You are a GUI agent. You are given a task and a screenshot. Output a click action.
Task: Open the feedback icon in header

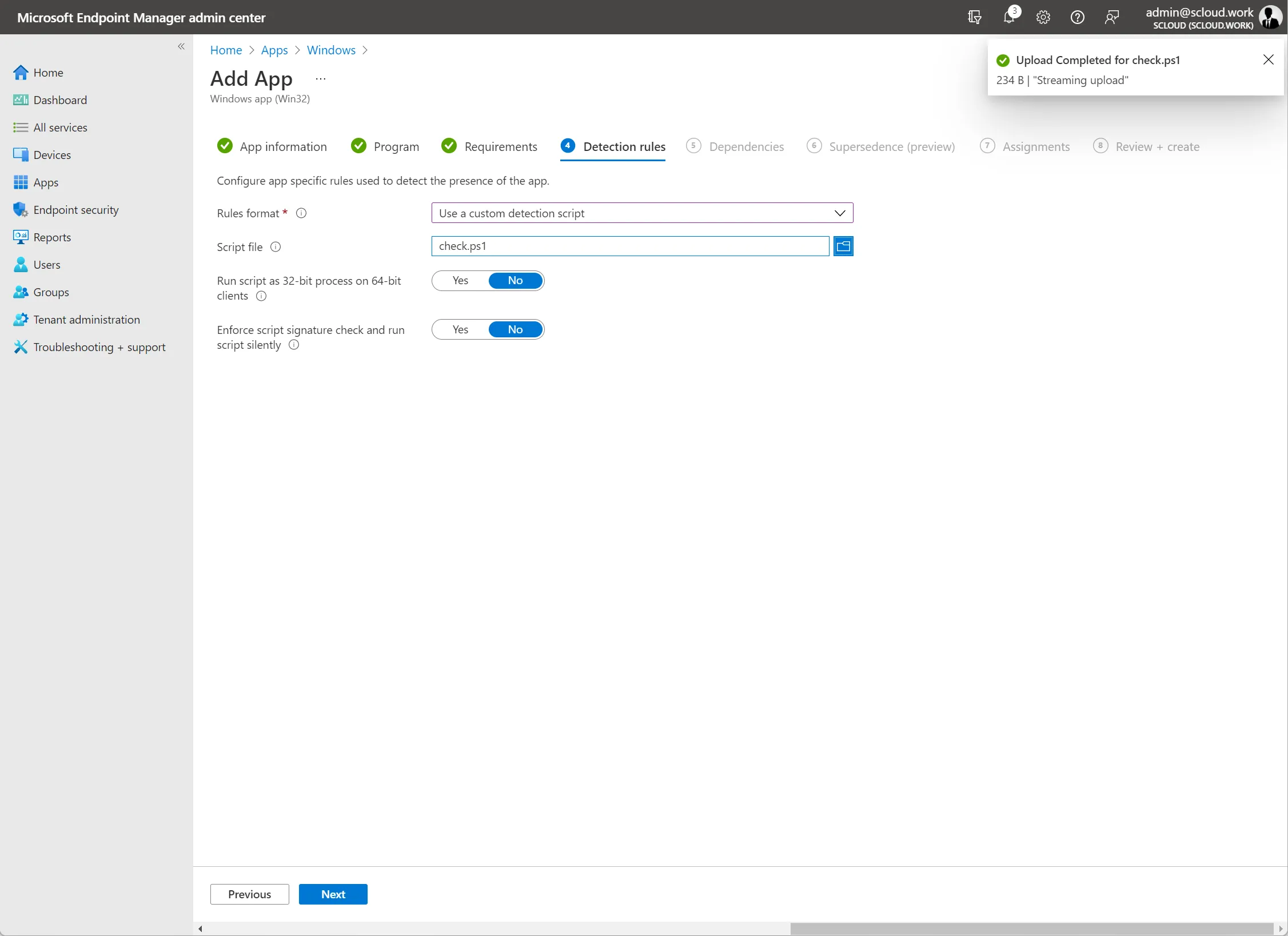pos(1112,17)
